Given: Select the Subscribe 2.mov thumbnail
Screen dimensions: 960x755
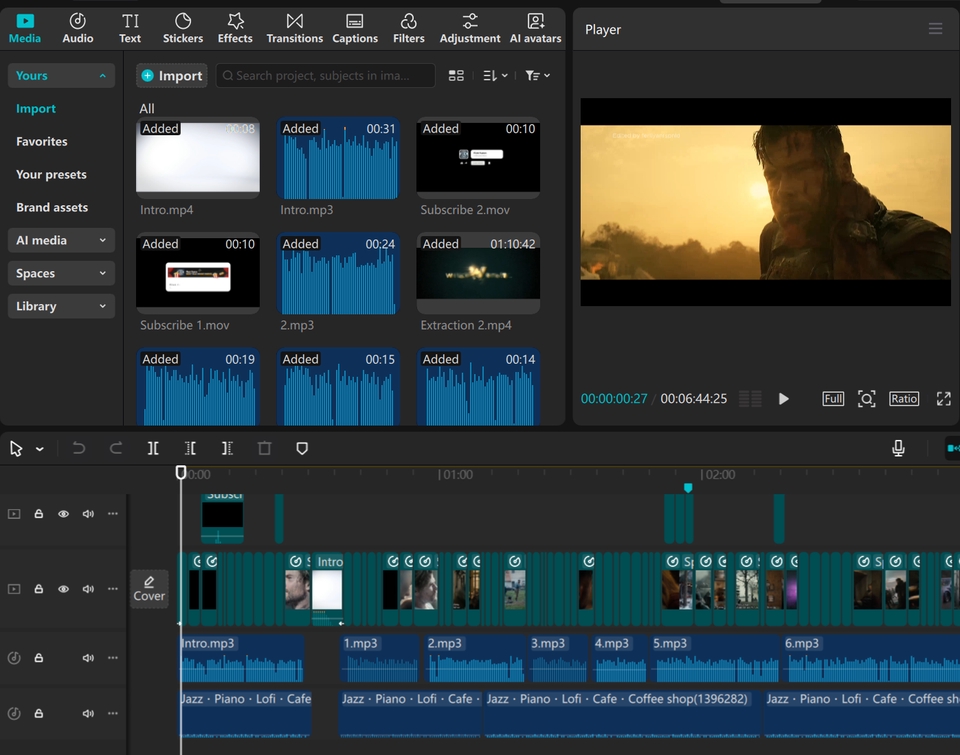Looking at the screenshot, I should [478, 158].
